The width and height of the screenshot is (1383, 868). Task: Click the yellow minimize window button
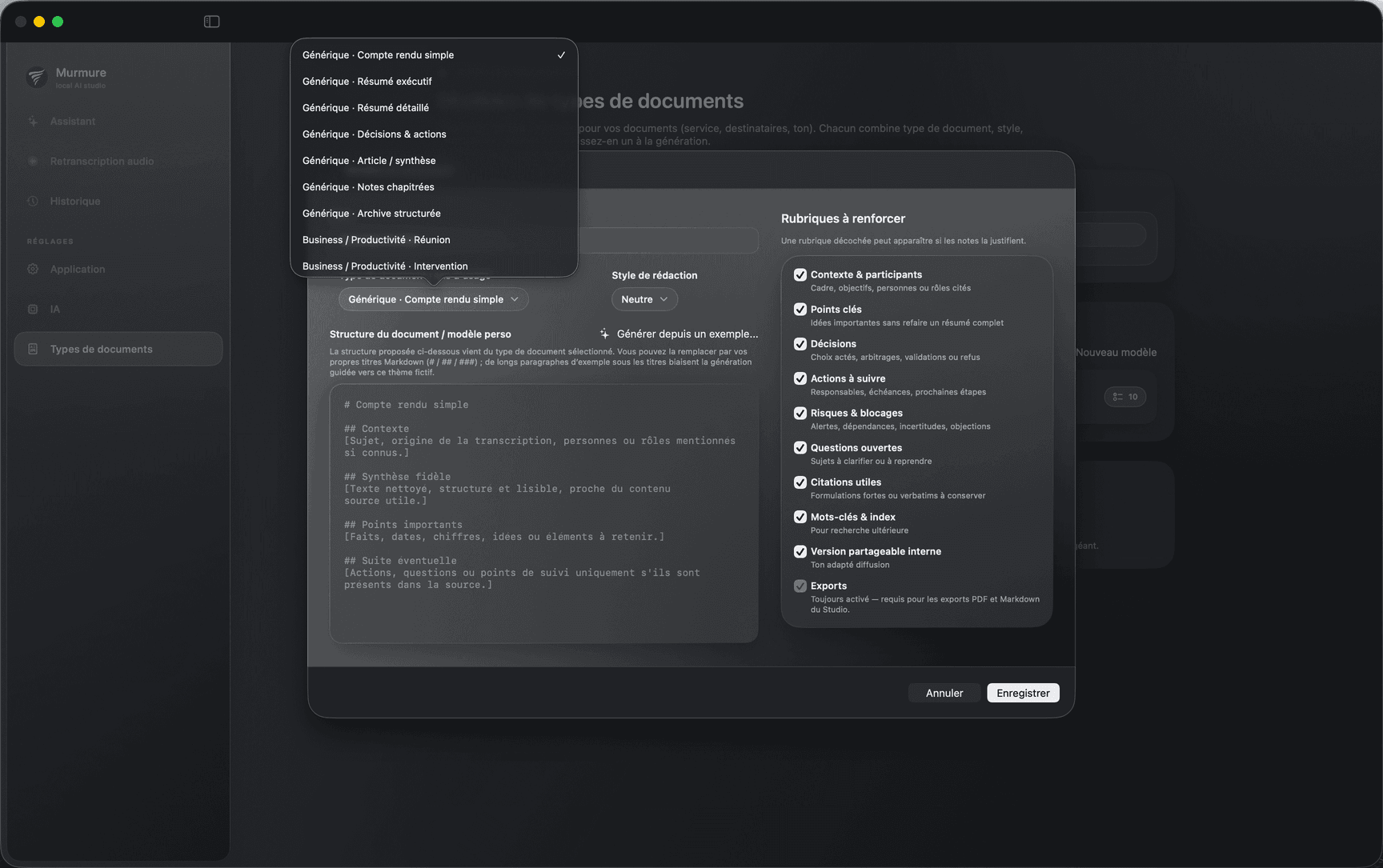click(x=39, y=22)
